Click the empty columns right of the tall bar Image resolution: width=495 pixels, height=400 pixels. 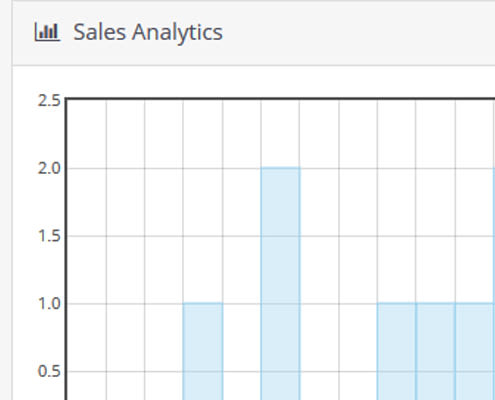tap(338, 250)
